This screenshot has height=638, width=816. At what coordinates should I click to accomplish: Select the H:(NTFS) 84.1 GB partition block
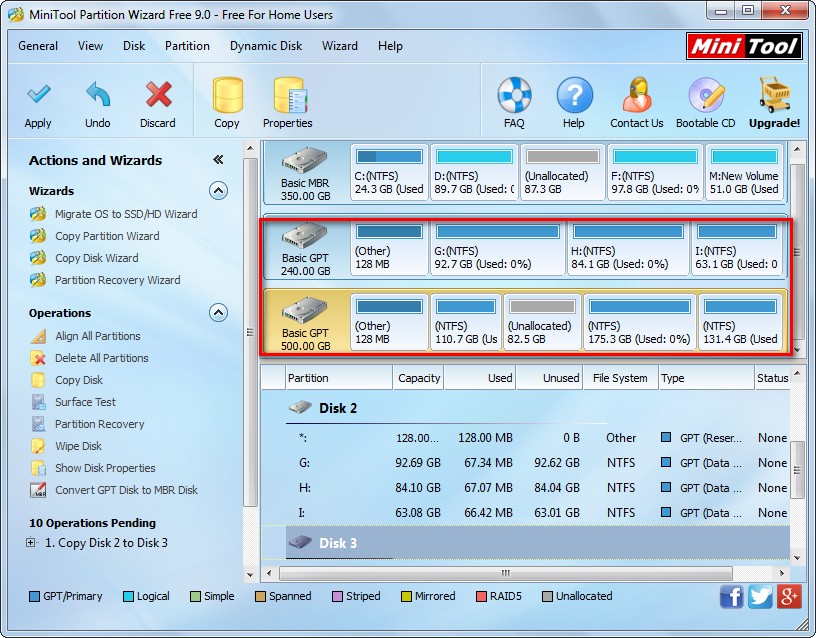click(628, 247)
